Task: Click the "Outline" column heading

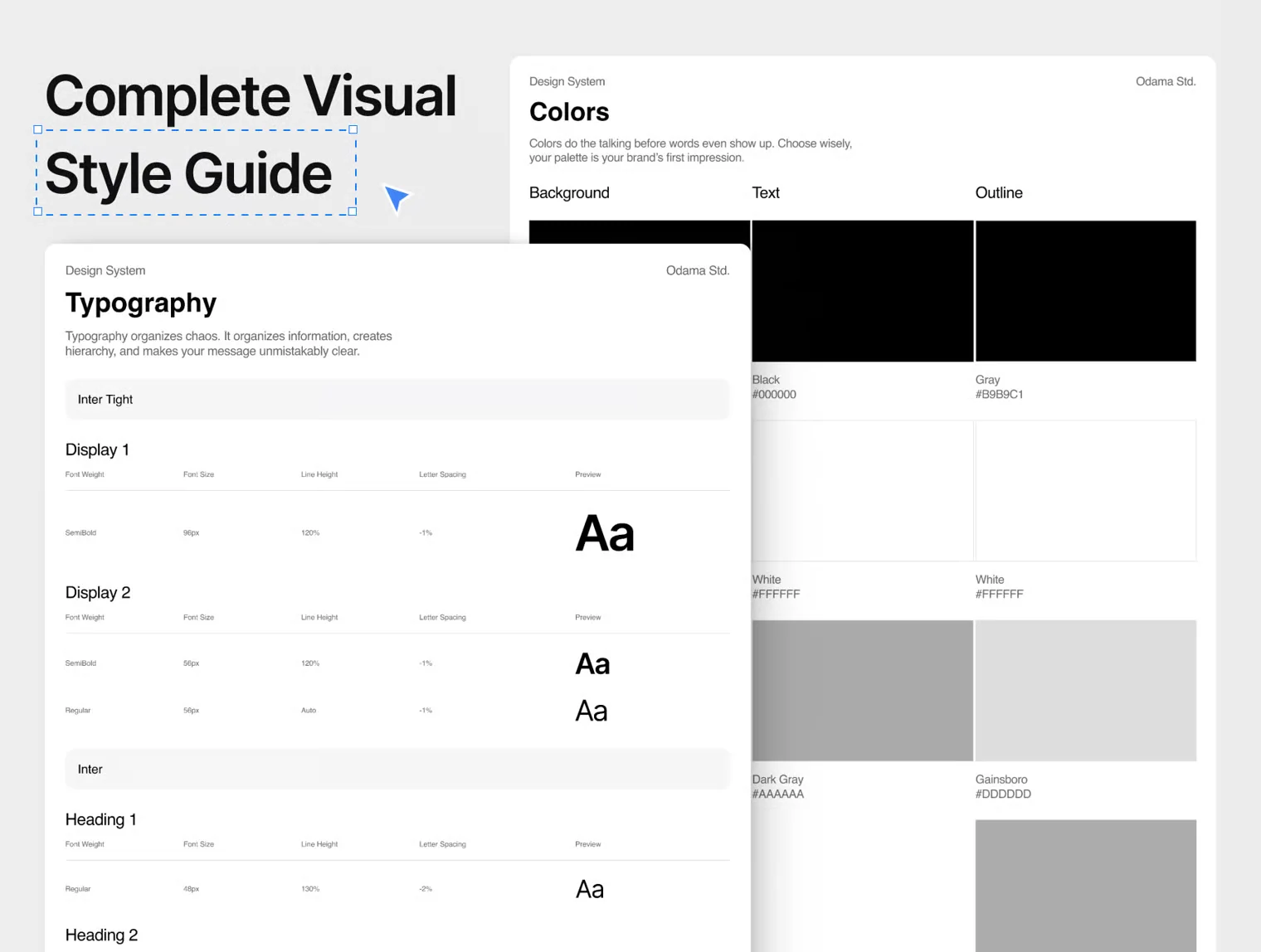Action: pyautogui.click(x=999, y=192)
